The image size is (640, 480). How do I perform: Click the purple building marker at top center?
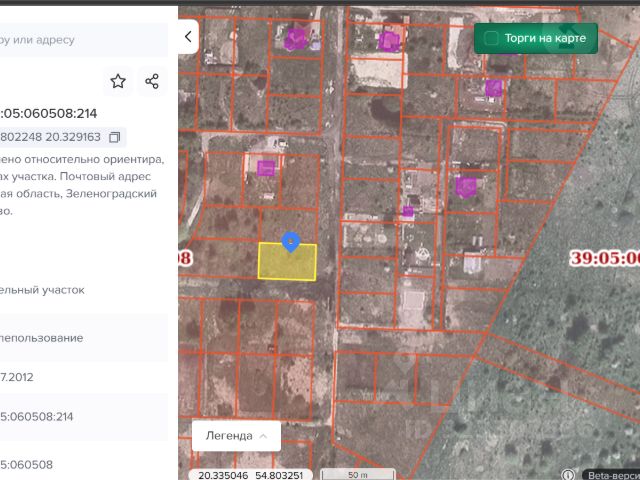tap(388, 41)
